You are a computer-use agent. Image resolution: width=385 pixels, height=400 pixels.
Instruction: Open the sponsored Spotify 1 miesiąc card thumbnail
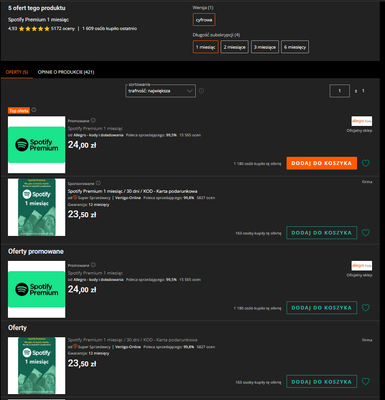(37, 207)
